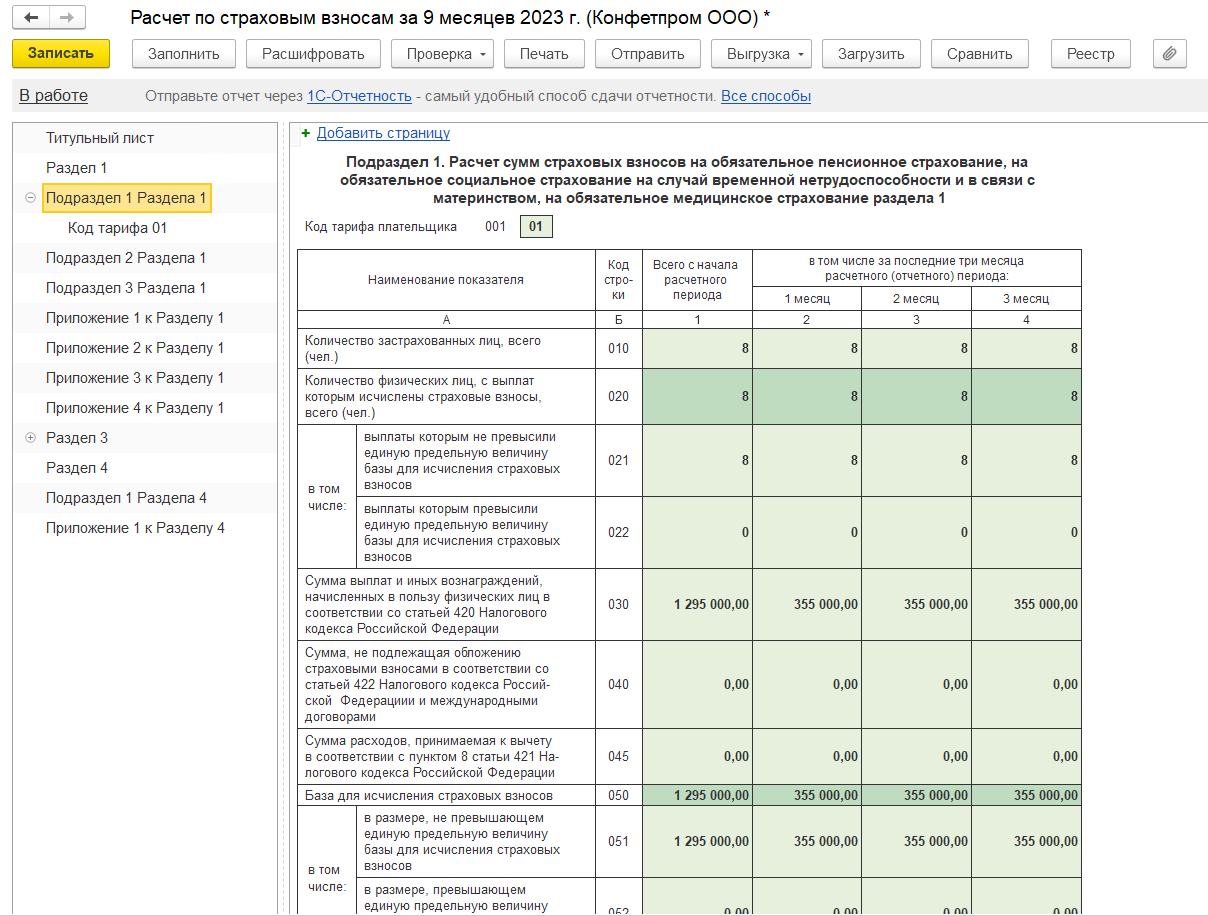The width and height of the screenshot is (1208, 916).
Task: Click the Всего с начала расчетного периода header
Action: coord(698,280)
